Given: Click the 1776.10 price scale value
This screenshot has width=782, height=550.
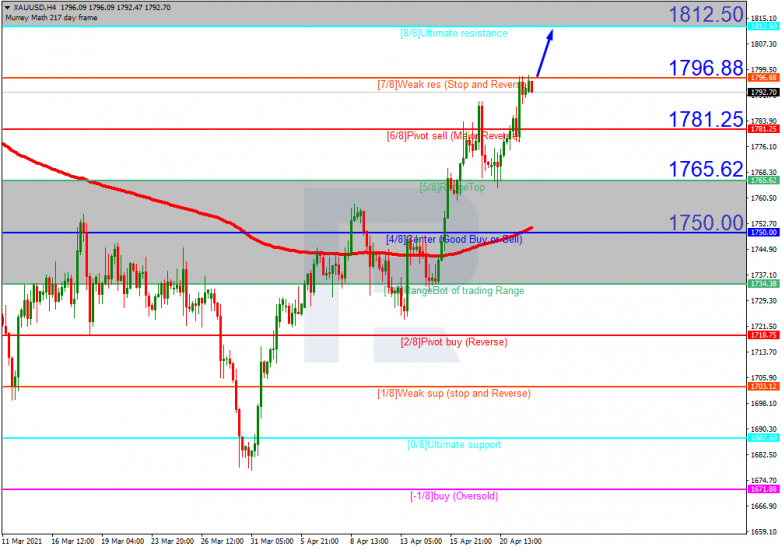Looking at the screenshot, I should click(x=764, y=147).
